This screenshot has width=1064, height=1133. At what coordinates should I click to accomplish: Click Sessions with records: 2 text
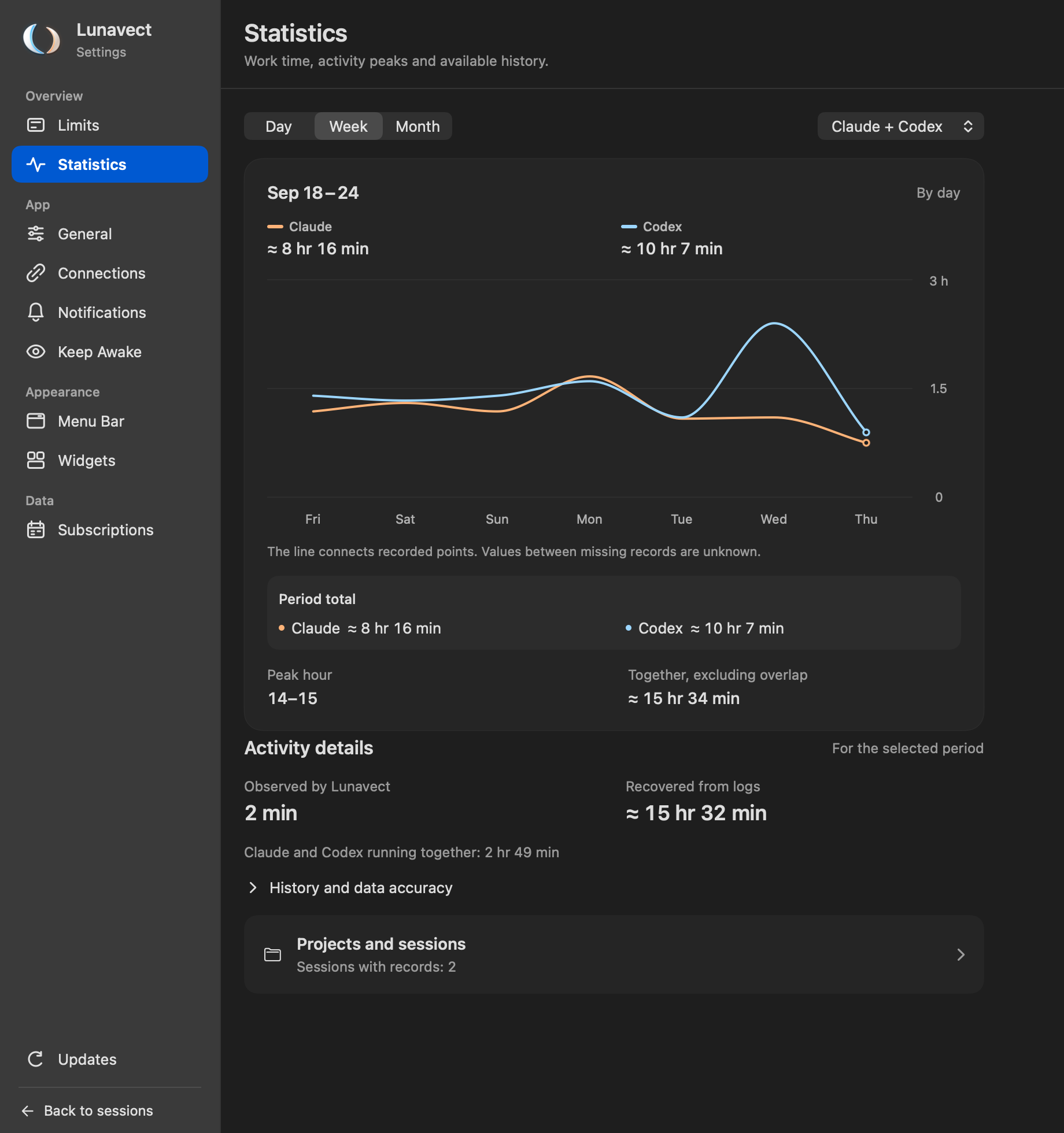376,967
